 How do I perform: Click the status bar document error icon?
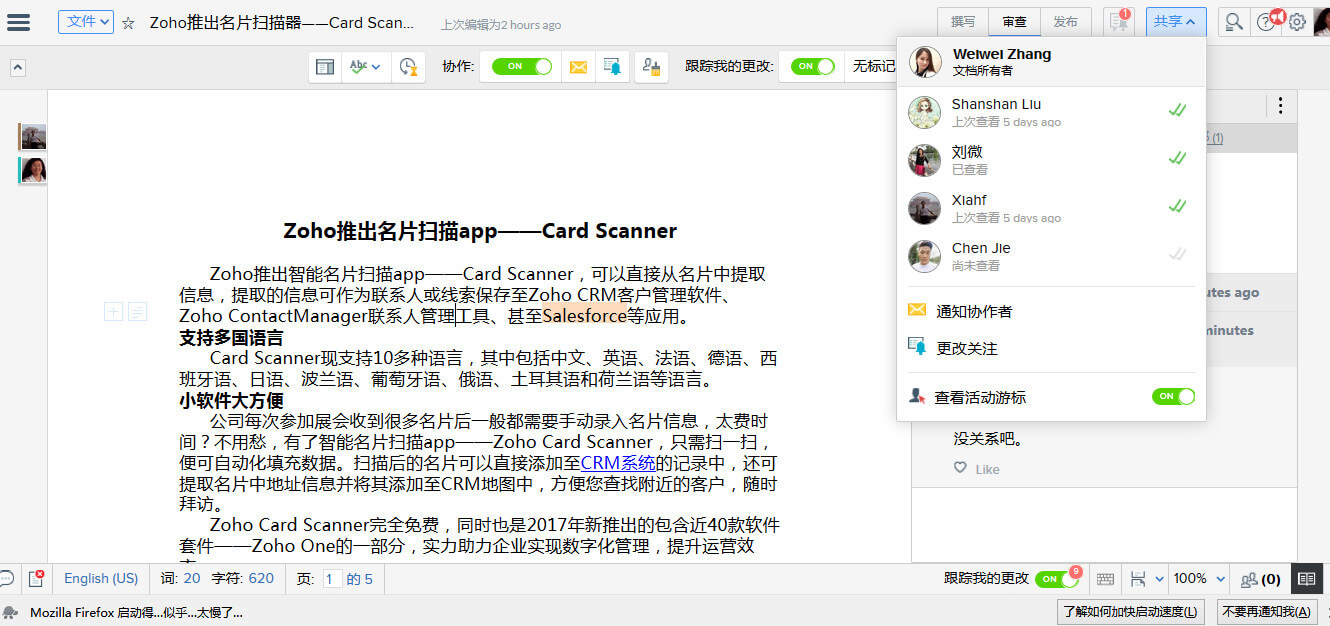(x=36, y=578)
